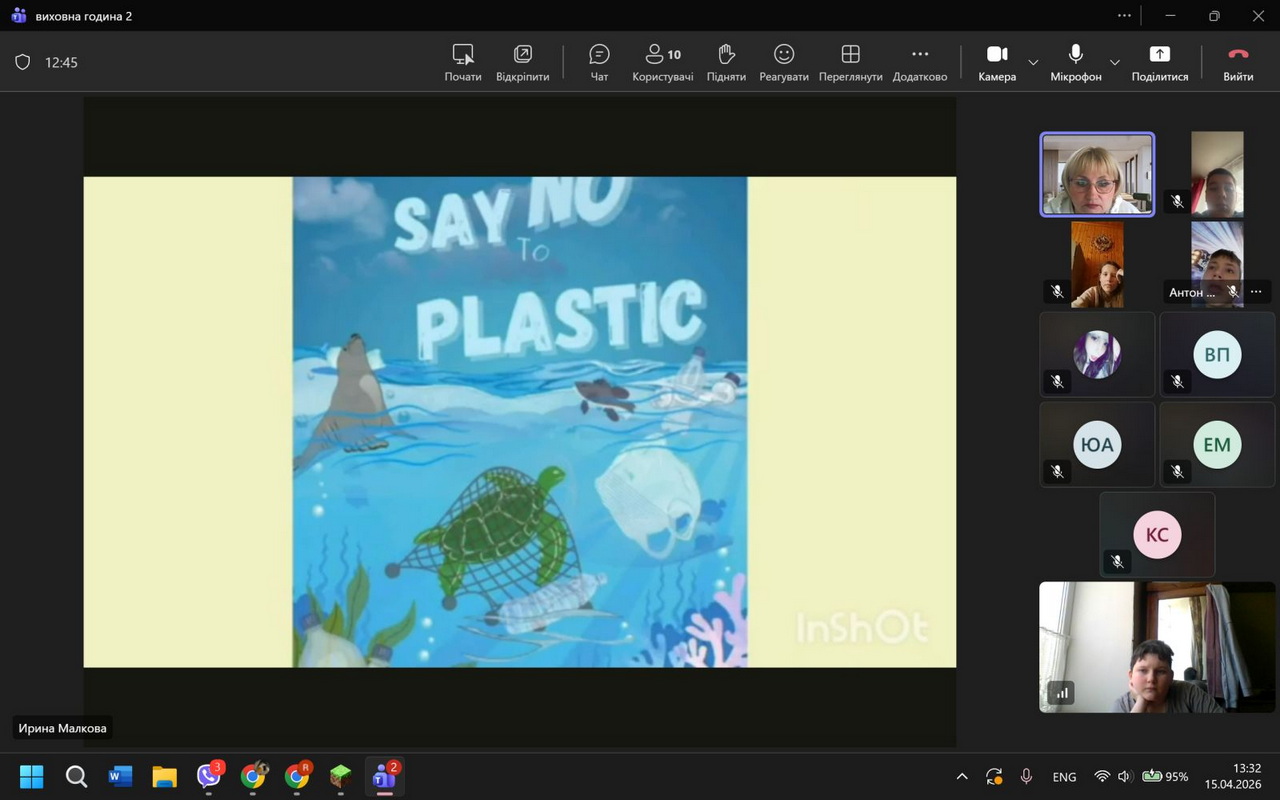Leave the meeting with Вийти
This screenshot has height=800, width=1280.
click(x=1238, y=62)
